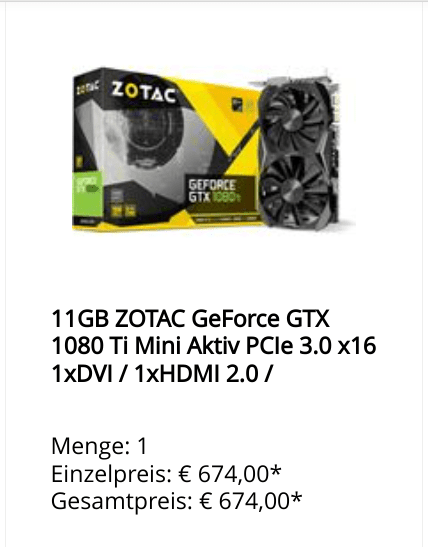Screen dimensions: 428x547
Task: Click the small ZOTAC logo on box side
Action: point(88,87)
